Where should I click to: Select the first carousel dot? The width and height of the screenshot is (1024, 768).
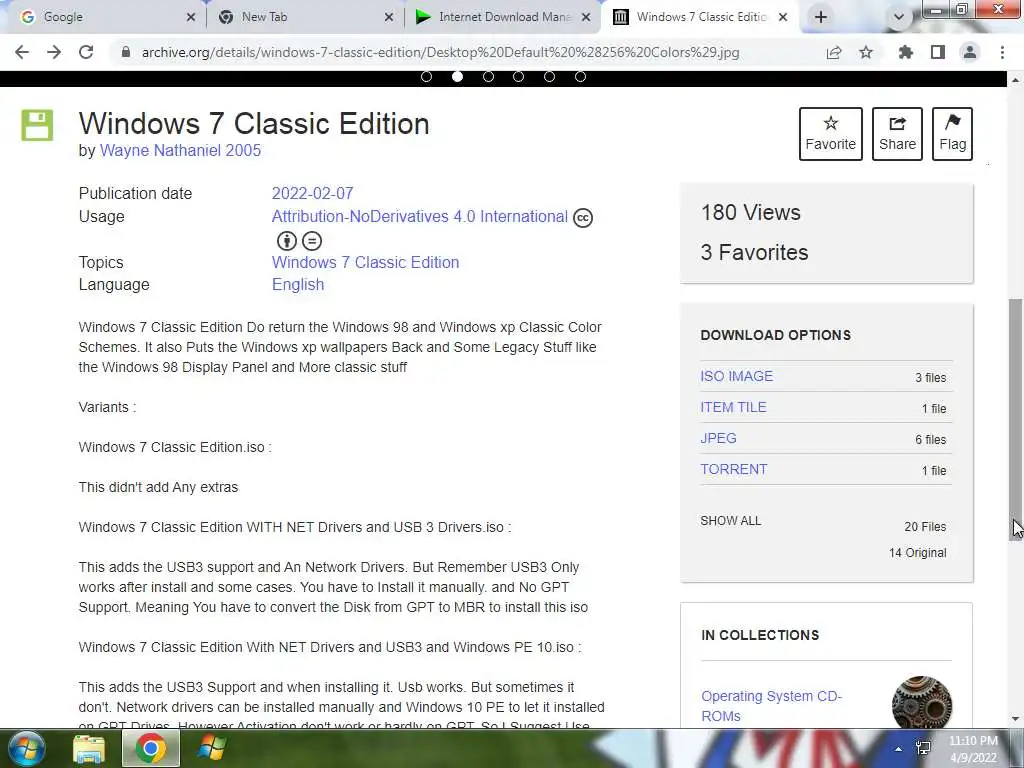click(426, 76)
